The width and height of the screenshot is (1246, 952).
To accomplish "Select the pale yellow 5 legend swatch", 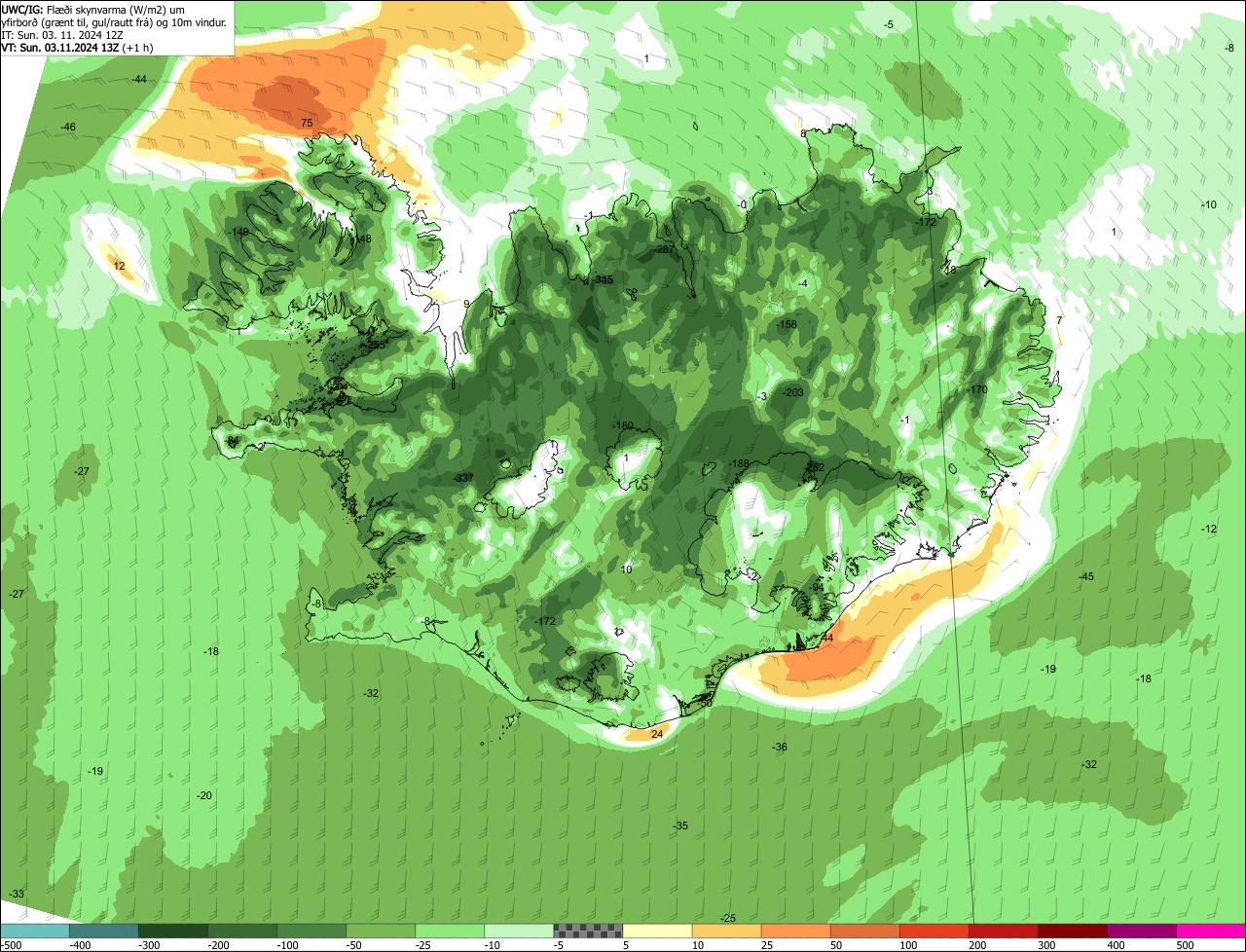I will pyautogui.click(x=657, y=931).
